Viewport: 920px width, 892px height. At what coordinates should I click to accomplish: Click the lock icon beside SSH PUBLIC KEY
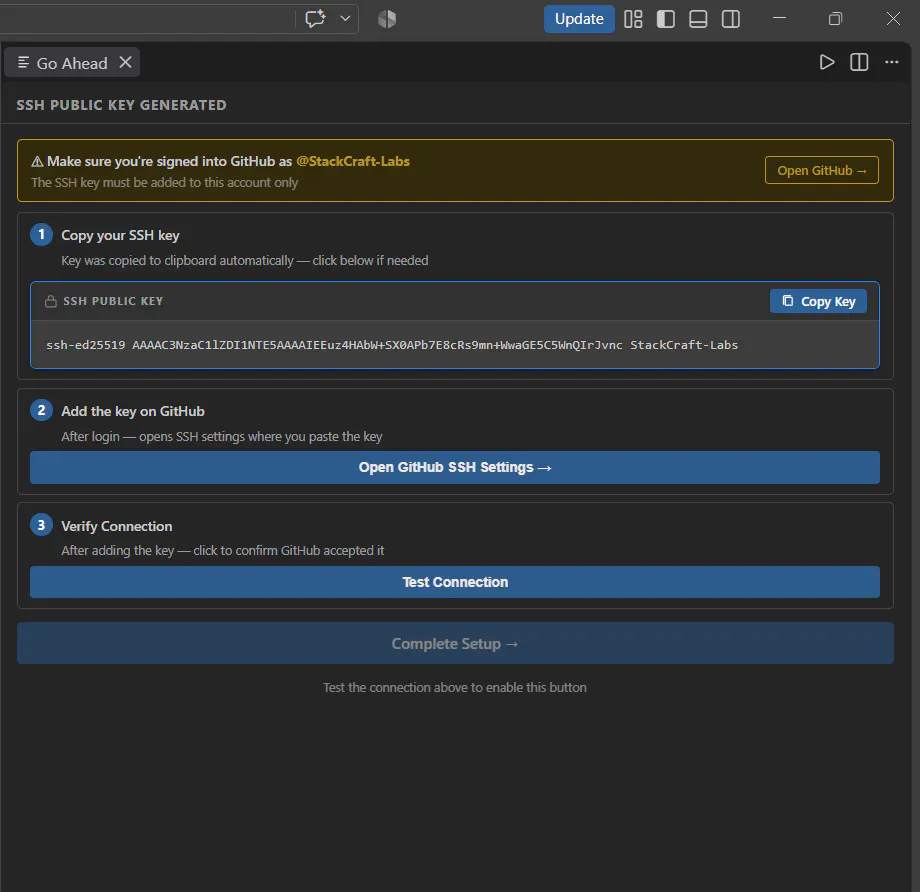(51, 301)
